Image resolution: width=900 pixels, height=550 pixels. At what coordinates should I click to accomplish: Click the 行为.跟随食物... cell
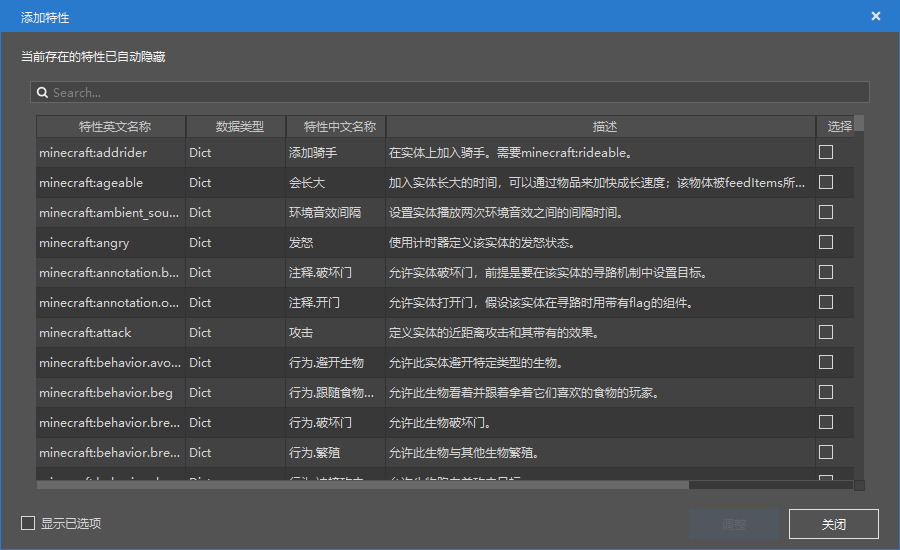click(336, 393)
